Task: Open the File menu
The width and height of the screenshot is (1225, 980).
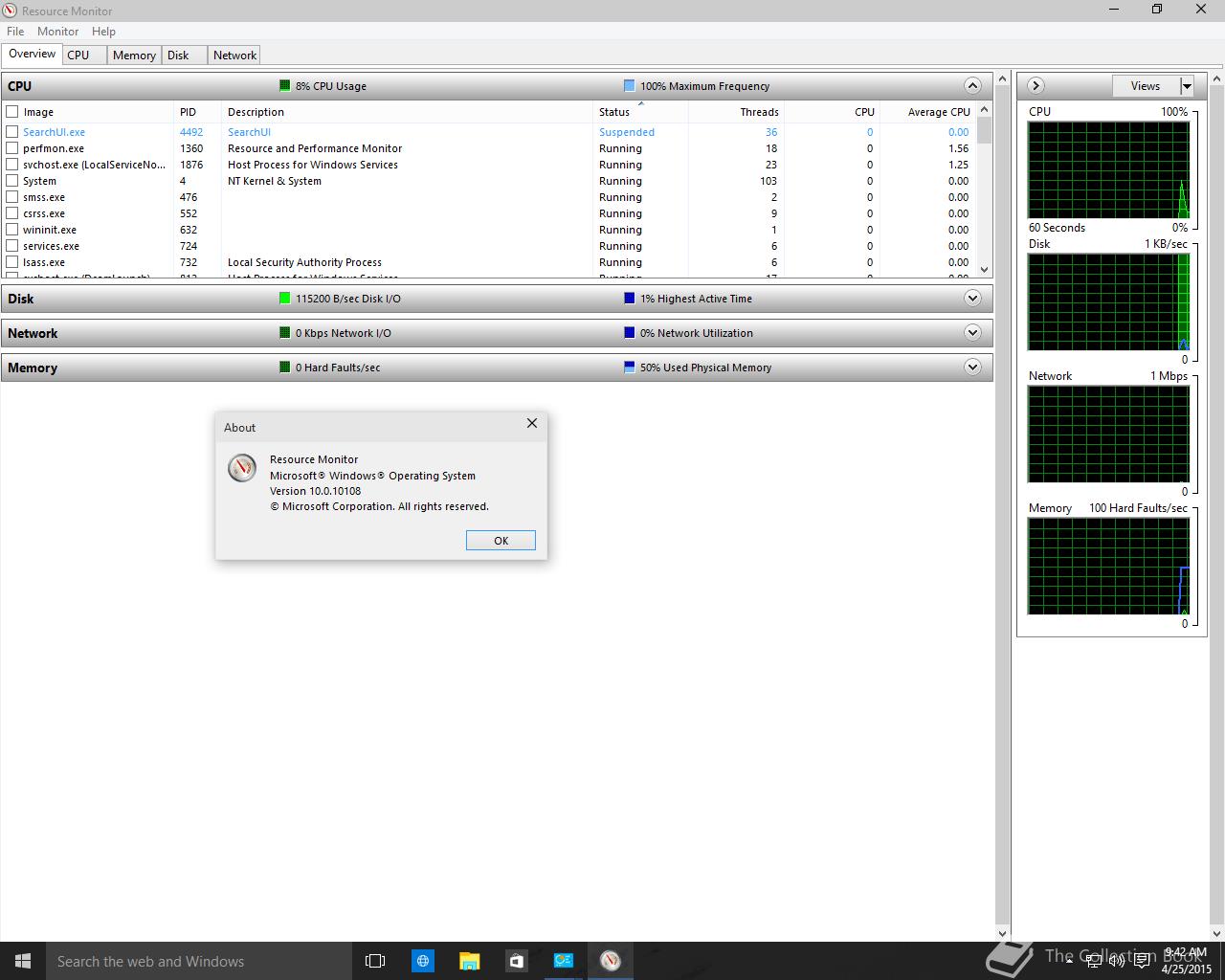Action: pyautogui.click(x=15, y=31)
